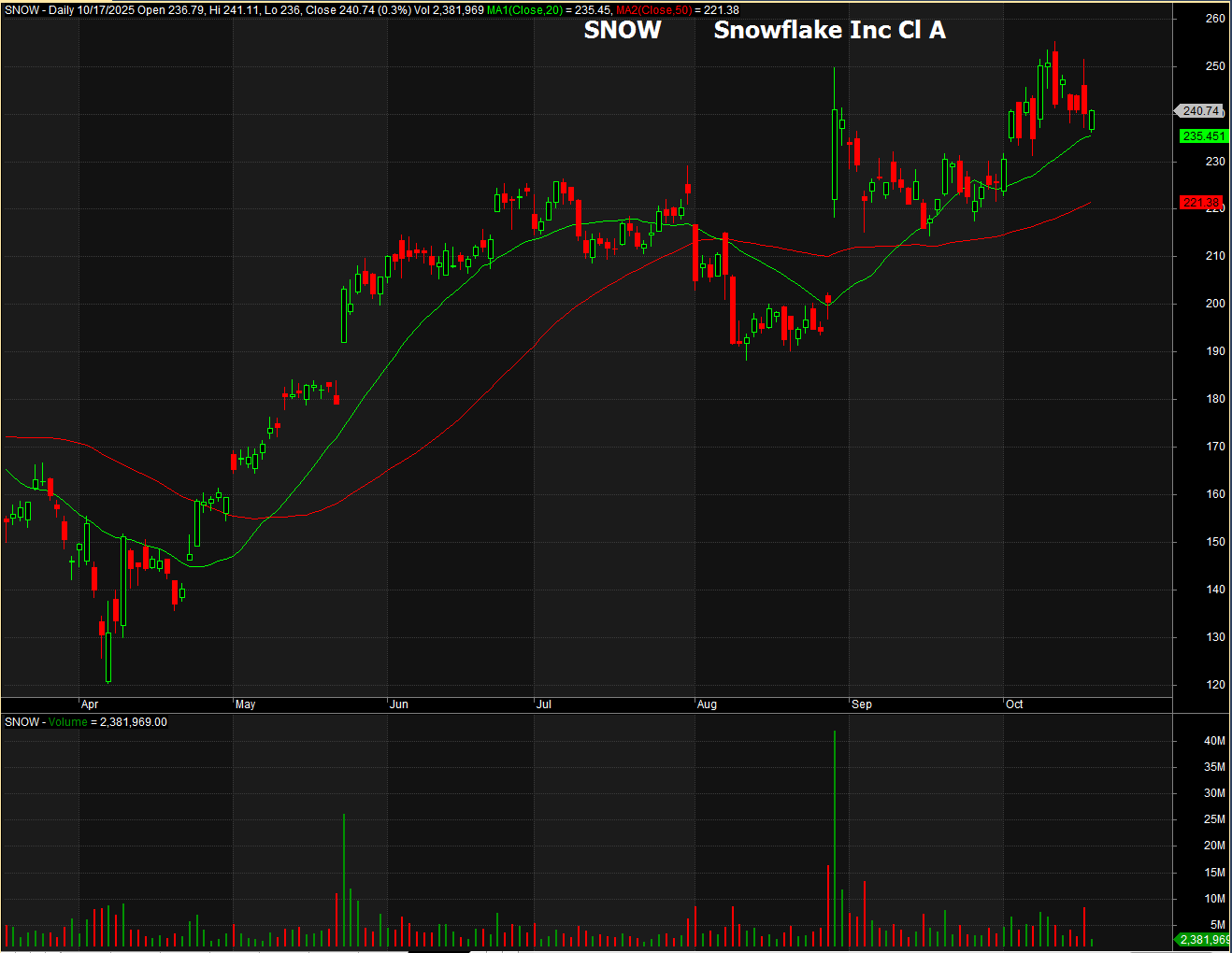
Task: Click the Aug label on date axis
Action: pyautogui.click(x=708, y=704)
